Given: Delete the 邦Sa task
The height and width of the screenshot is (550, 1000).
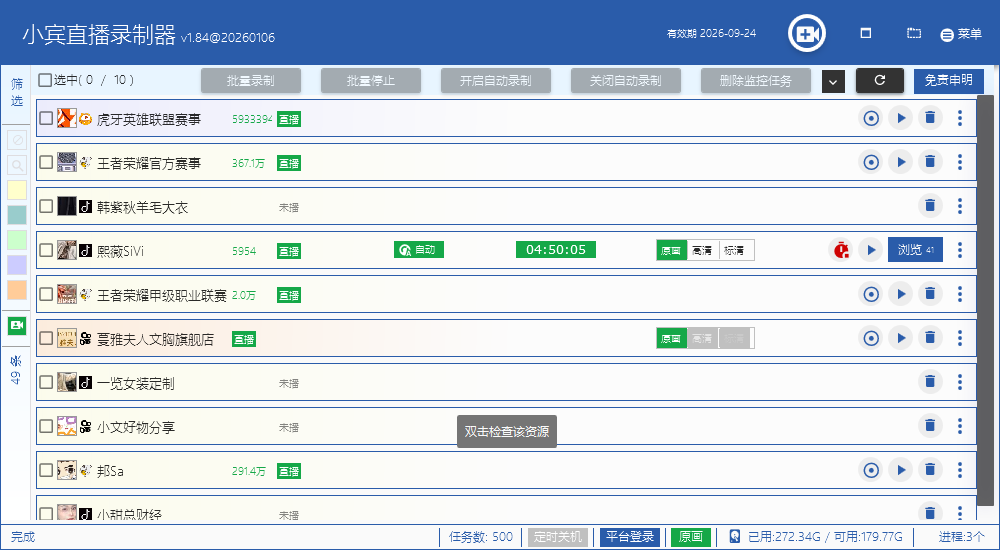Looking at the screenshot, I should click(x=930, y=470).
